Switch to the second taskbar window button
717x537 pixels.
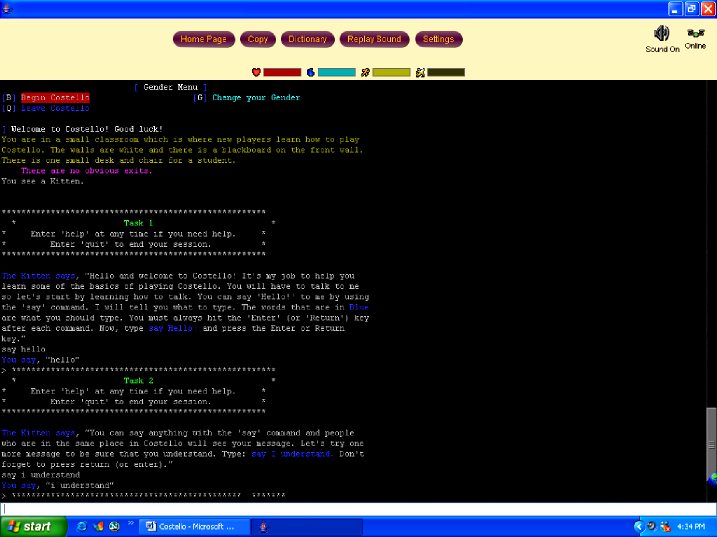[x=306, y=527]
